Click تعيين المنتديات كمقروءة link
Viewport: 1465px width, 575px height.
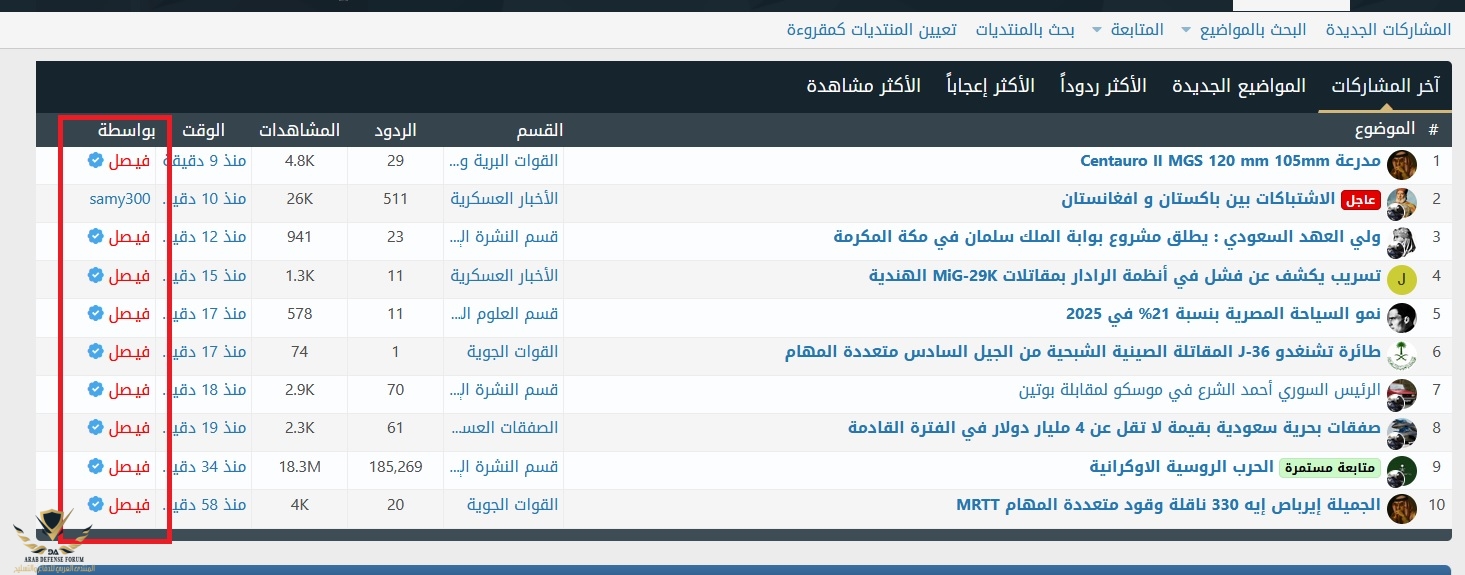point(872,29)
